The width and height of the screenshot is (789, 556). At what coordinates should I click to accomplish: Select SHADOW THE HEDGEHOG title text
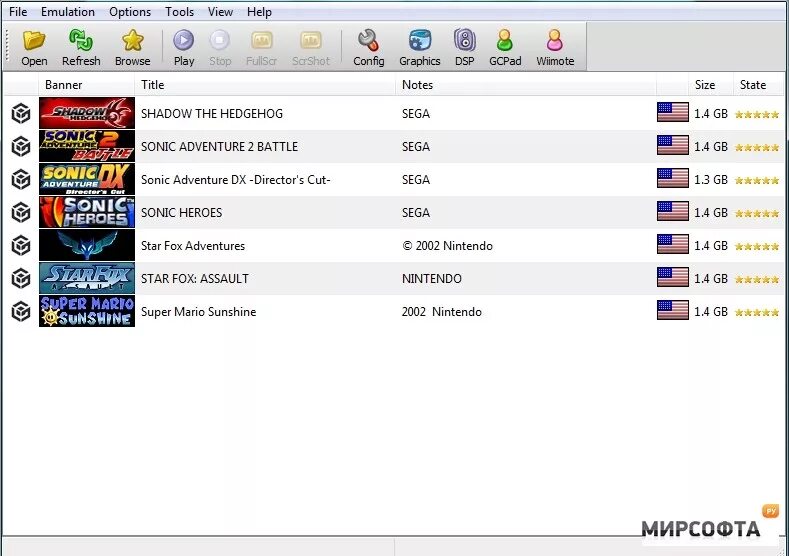point(212,114)
